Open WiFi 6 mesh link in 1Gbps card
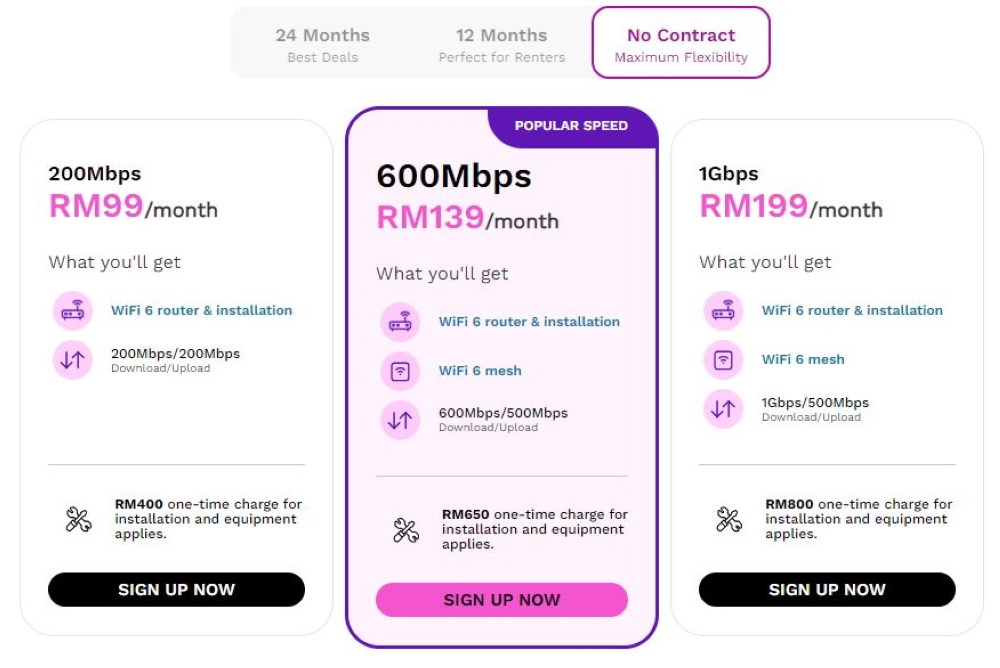1000x668 pixels. point(803,360)
